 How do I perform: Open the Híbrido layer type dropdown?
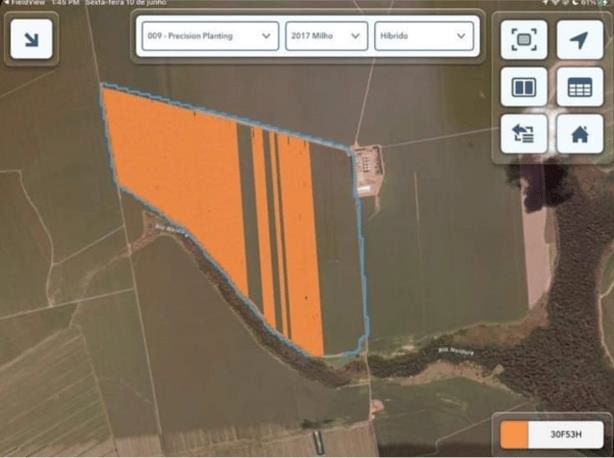point(422,37)
